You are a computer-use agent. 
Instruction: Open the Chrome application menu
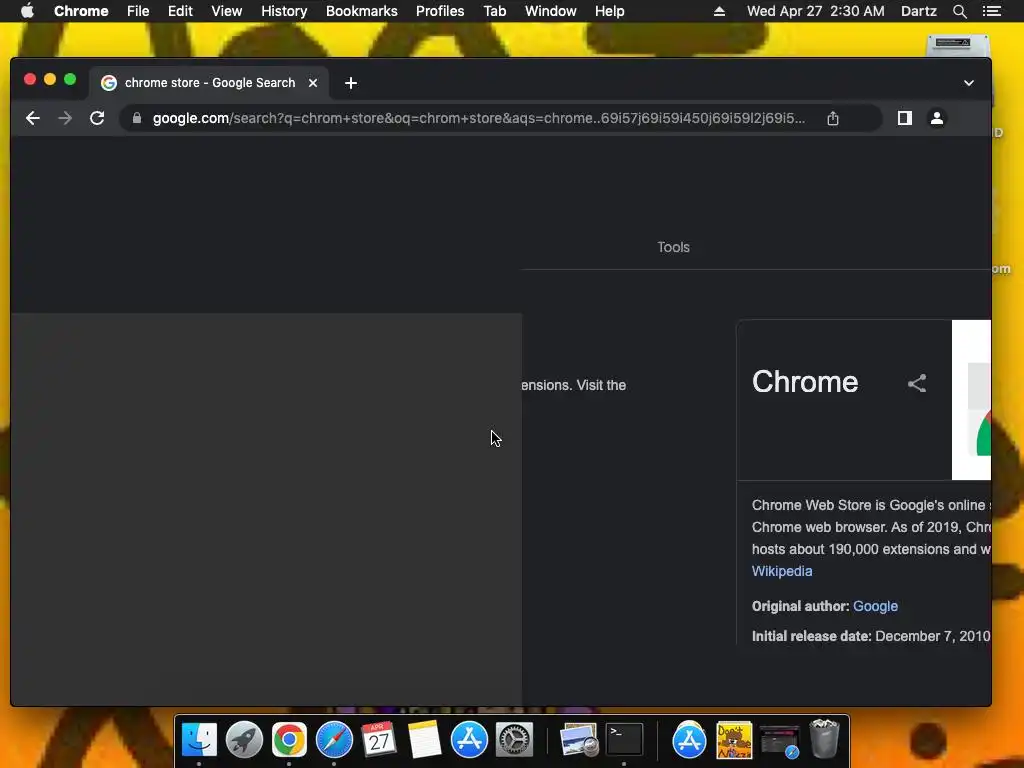tap(81, 11)
